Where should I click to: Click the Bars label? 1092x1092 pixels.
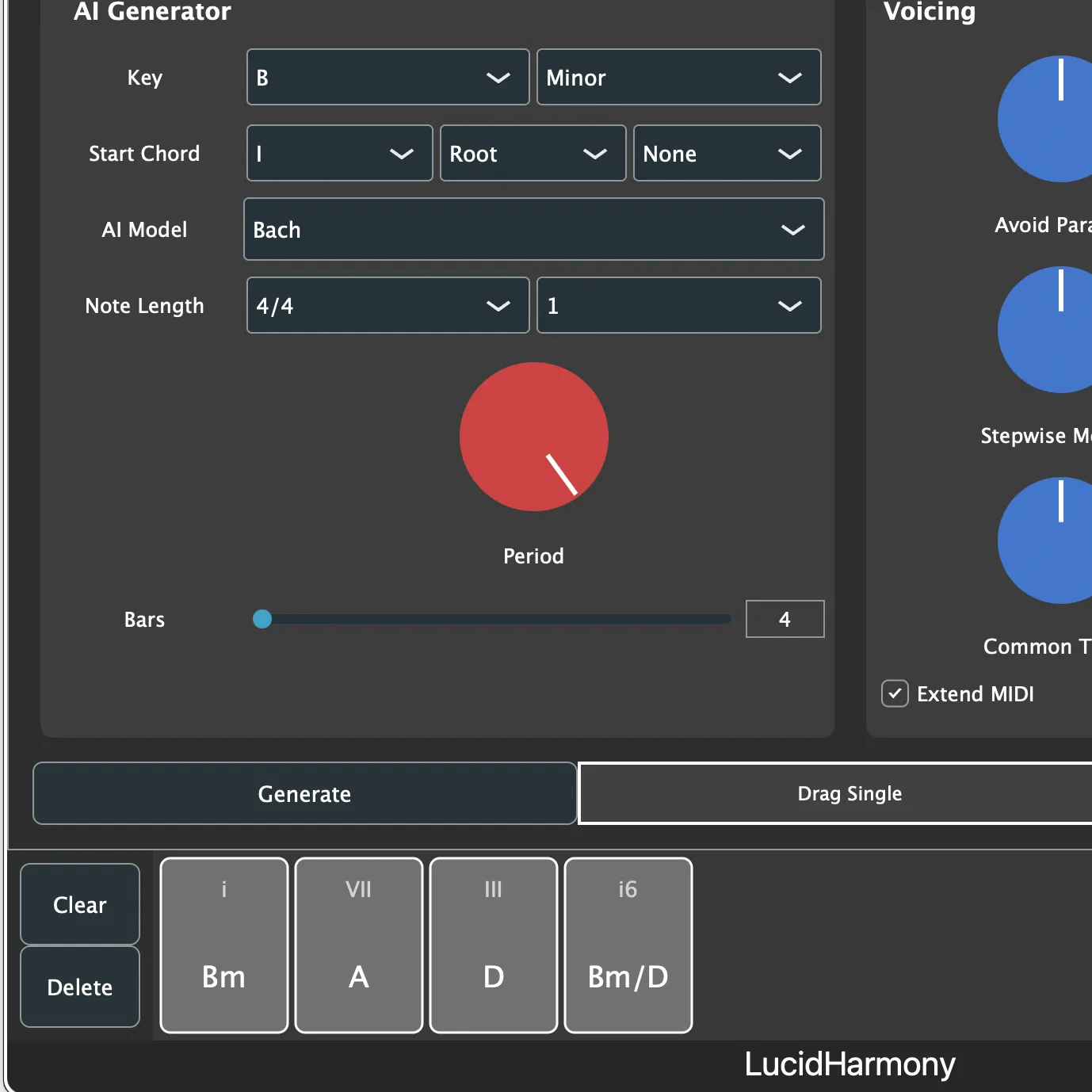(x=144, y=619)
